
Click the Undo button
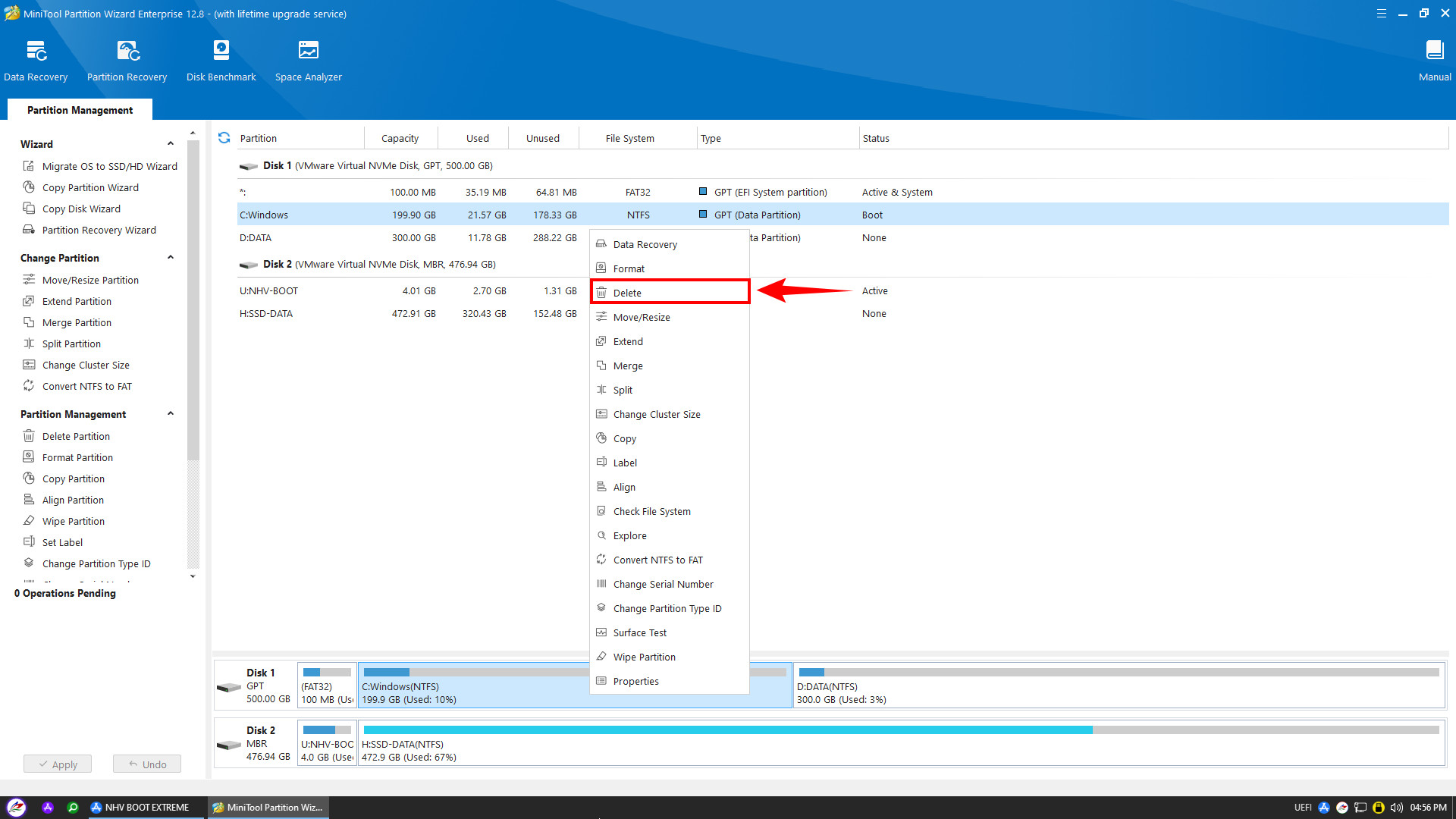[x=147, y=764]
